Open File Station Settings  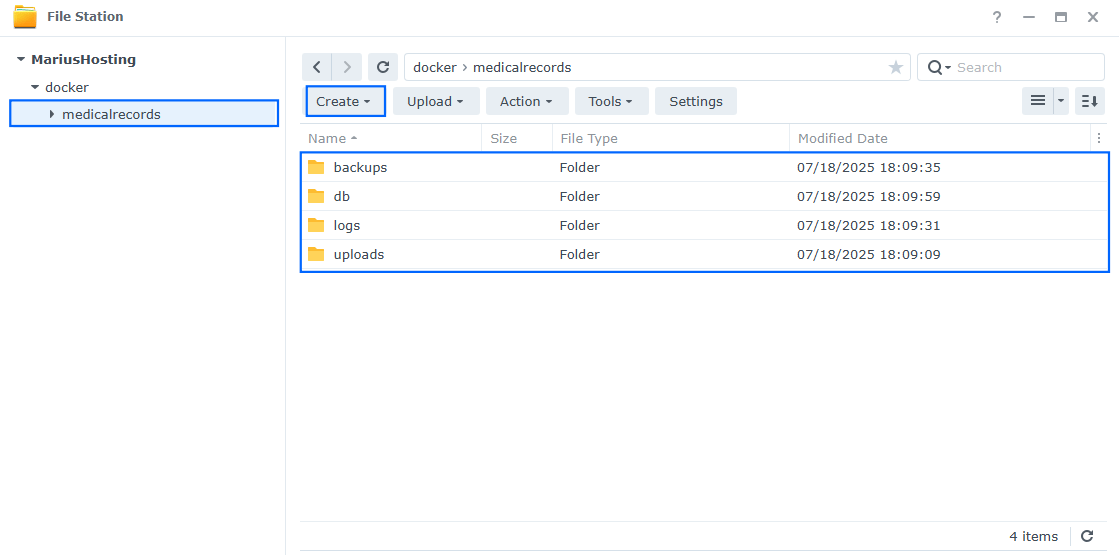click(696, 101)
